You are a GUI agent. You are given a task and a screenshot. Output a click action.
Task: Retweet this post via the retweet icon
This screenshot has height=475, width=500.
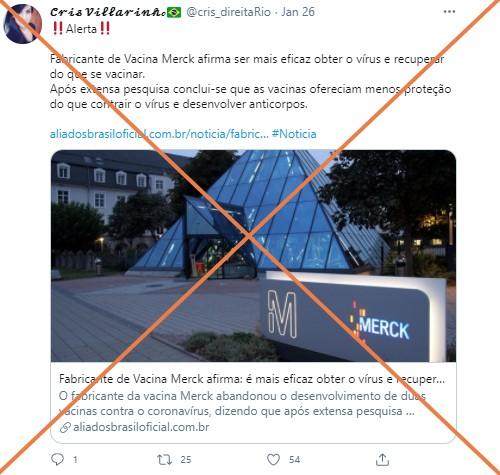[x=164, y=460]
